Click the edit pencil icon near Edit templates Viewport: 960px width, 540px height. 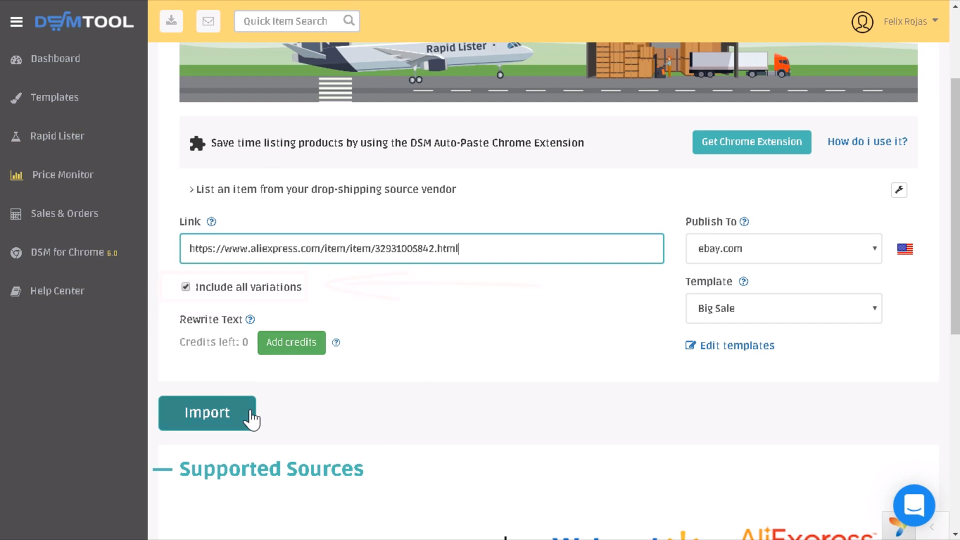pos(691,345)
